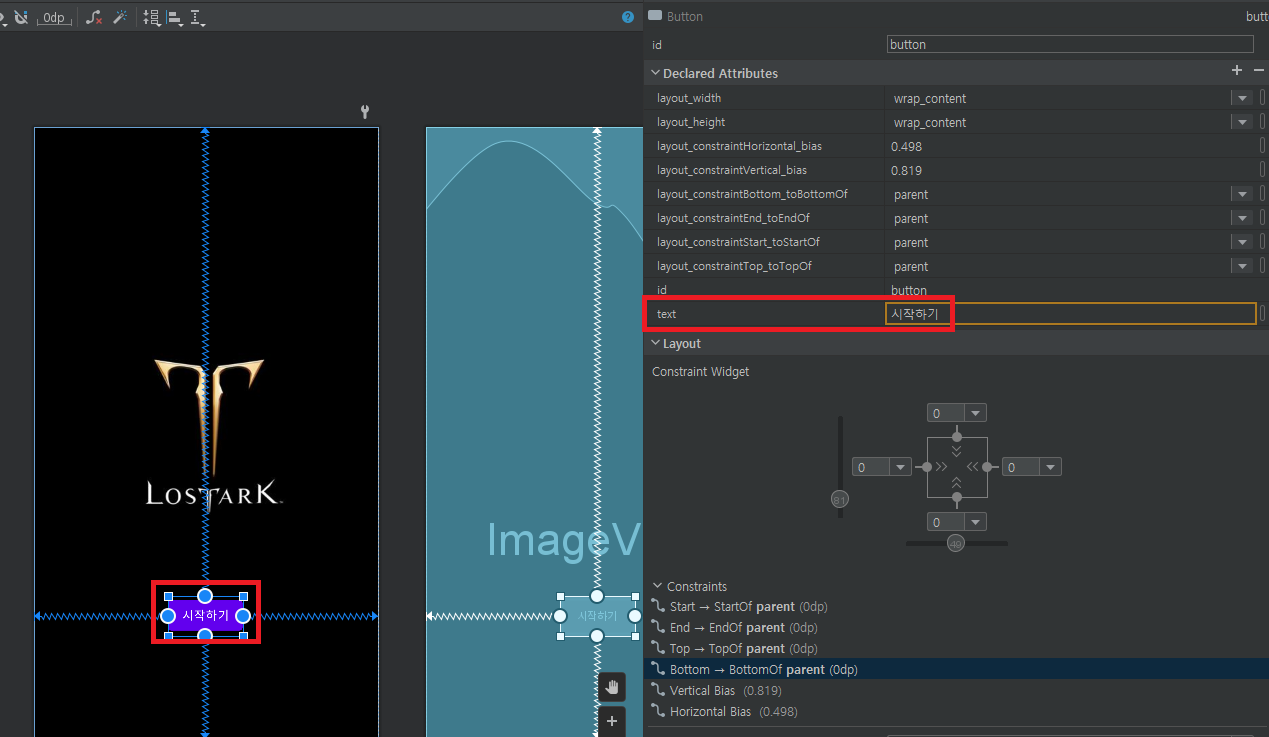Image resolution: width=1269 pixels, height=737 pixels.
Task: Click the top anchor dot in Constraint Widget
Action: [957, 436]
